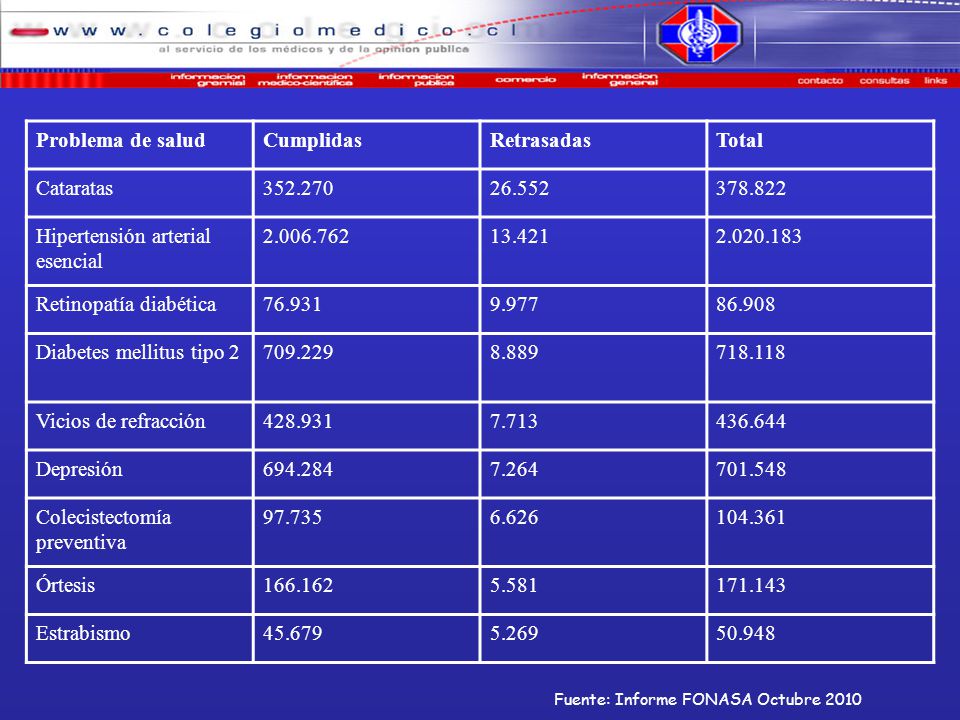Select the Retinopatía diabética label
The width and height of the screenshot is (960, 720).
point(126,304)
